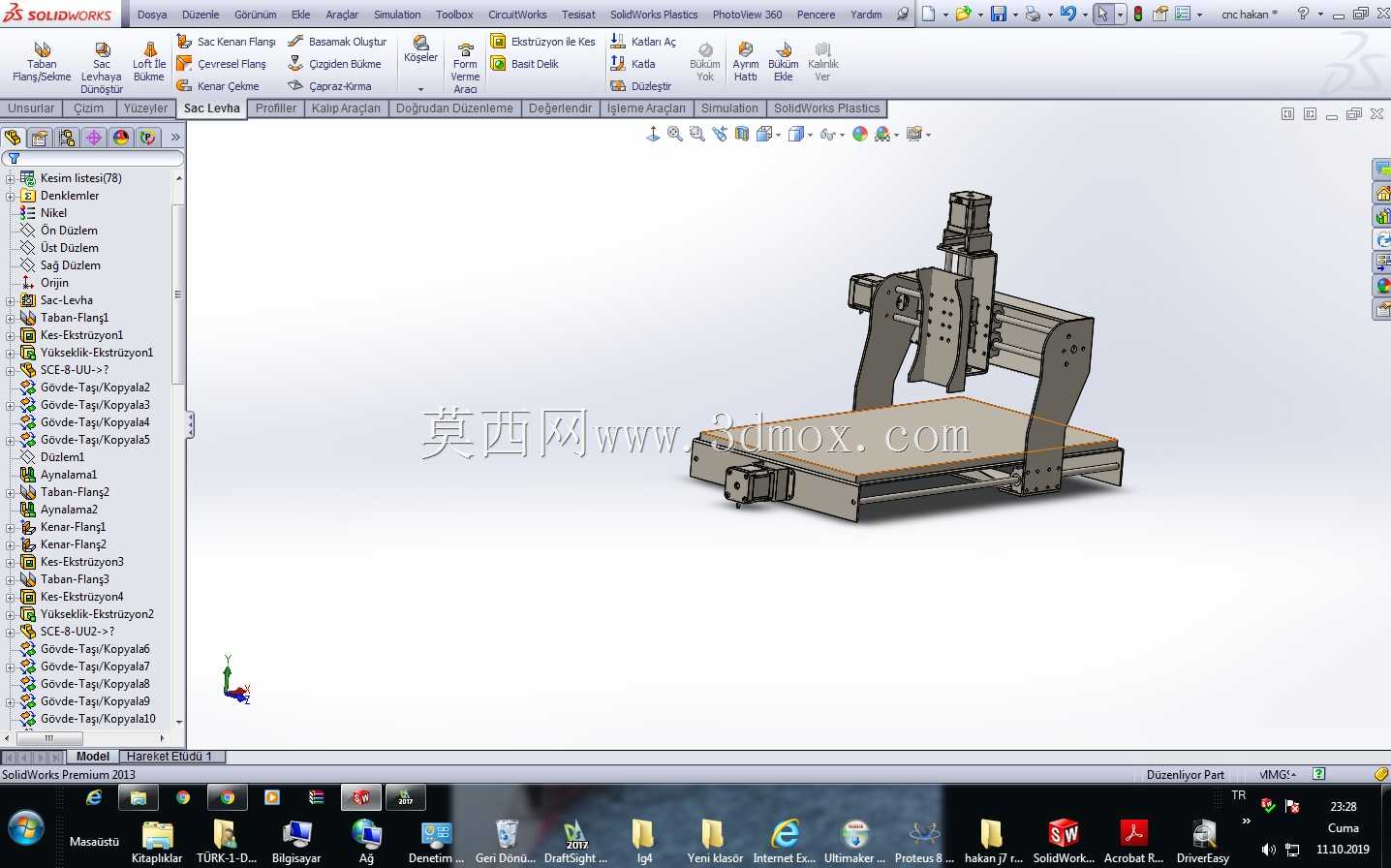Open the Köşeler dropdown arrow
This screenshot has height=868, width=1391.
click(420, 89)
